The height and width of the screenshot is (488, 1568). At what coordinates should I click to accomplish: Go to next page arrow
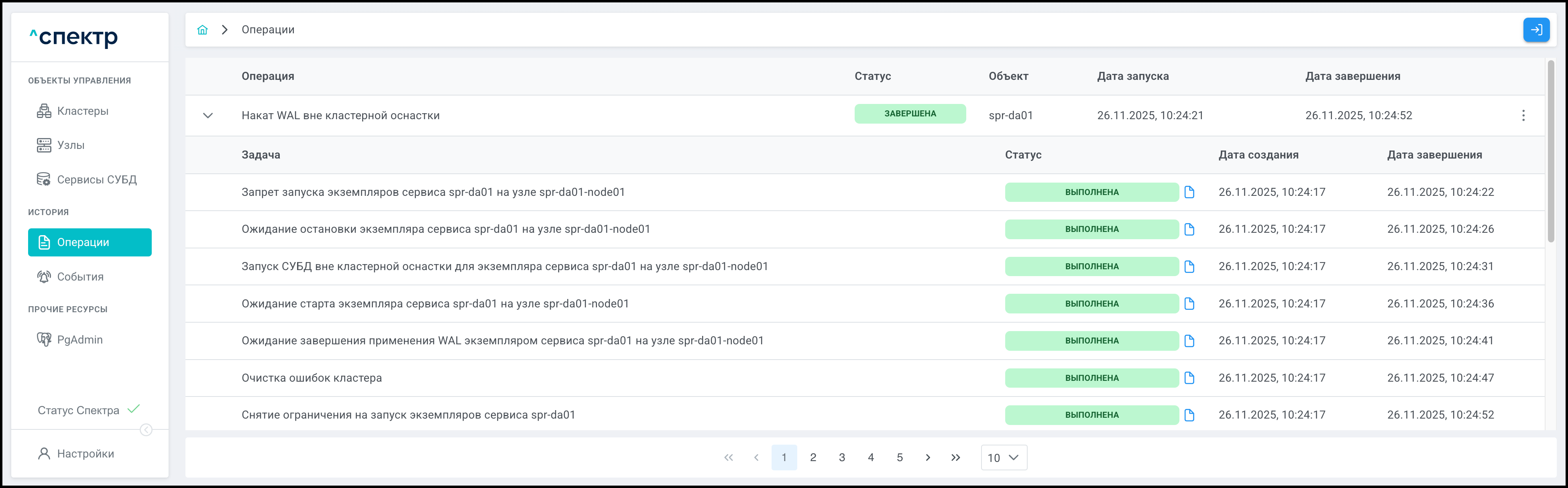point(927,458)
